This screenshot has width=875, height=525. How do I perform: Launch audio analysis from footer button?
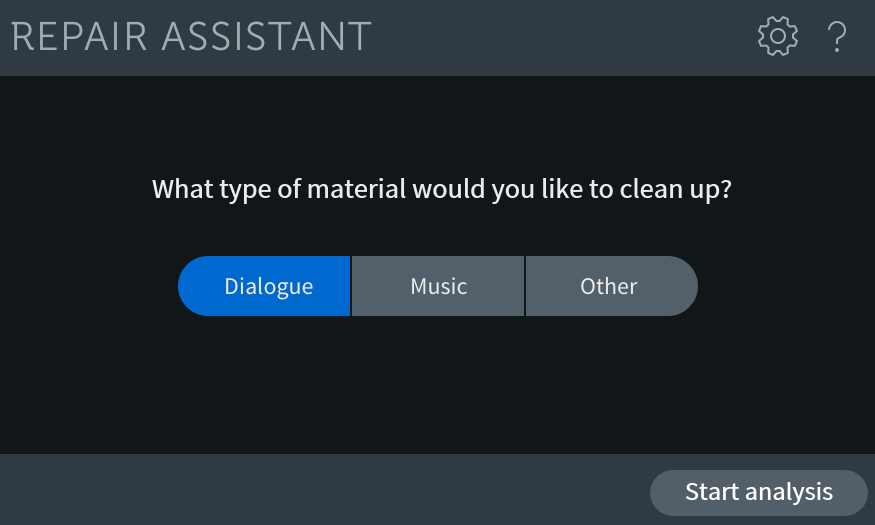point(758,493)
